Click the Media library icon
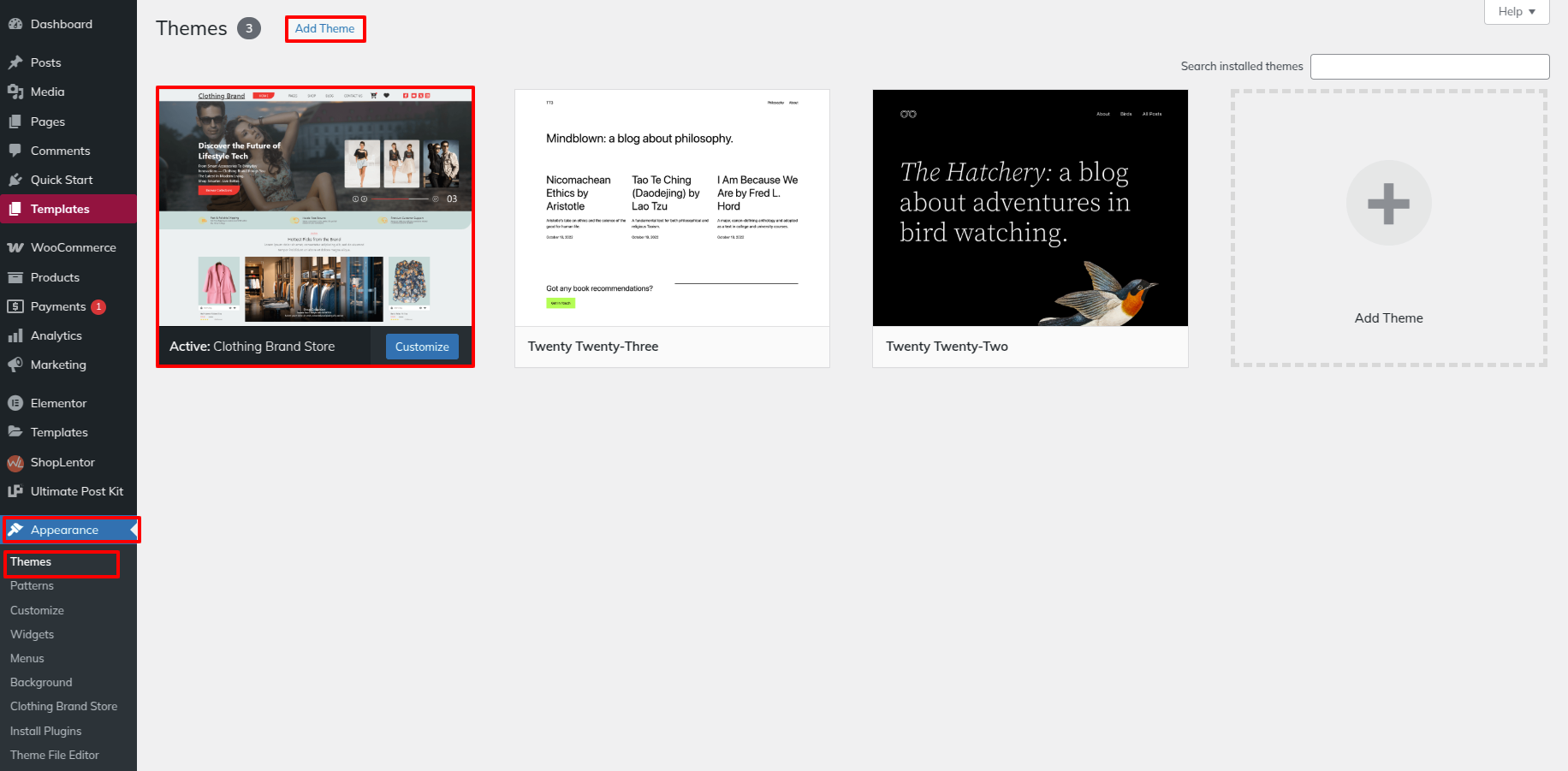 click(x=15, y=92)
